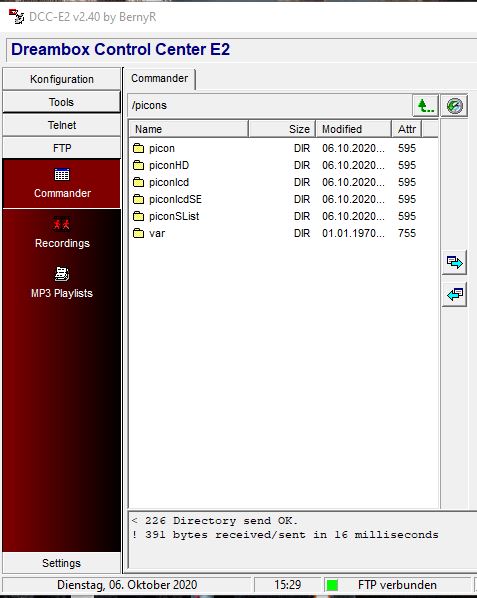Sort file list by Modified column

pos(353,129)
